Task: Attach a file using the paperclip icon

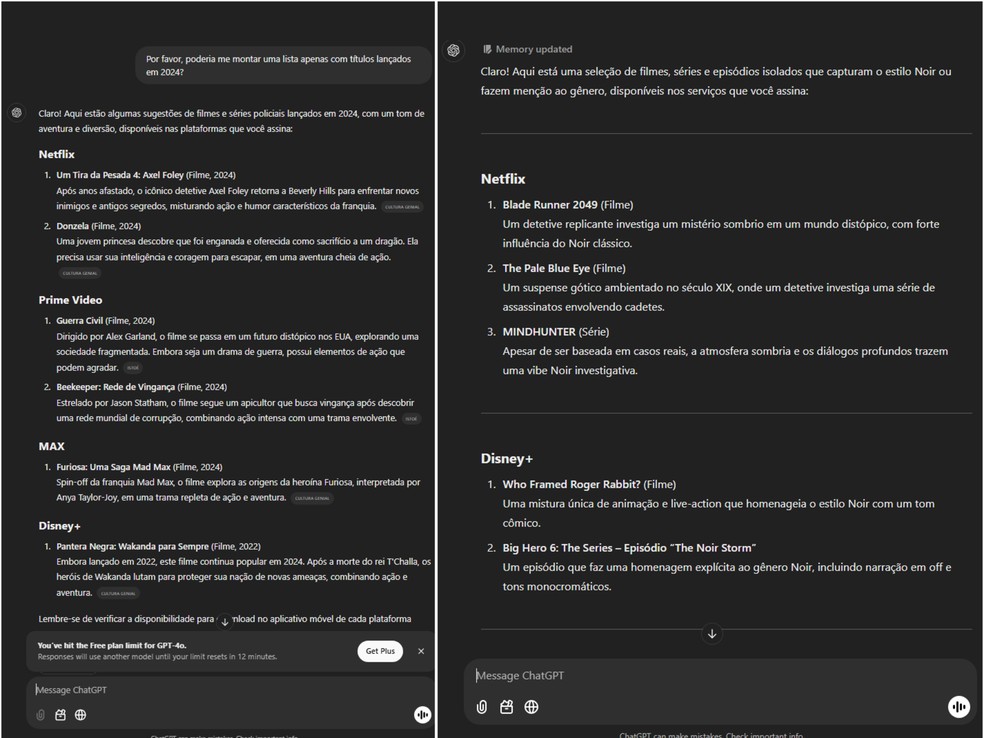Action: coord(41,715)
